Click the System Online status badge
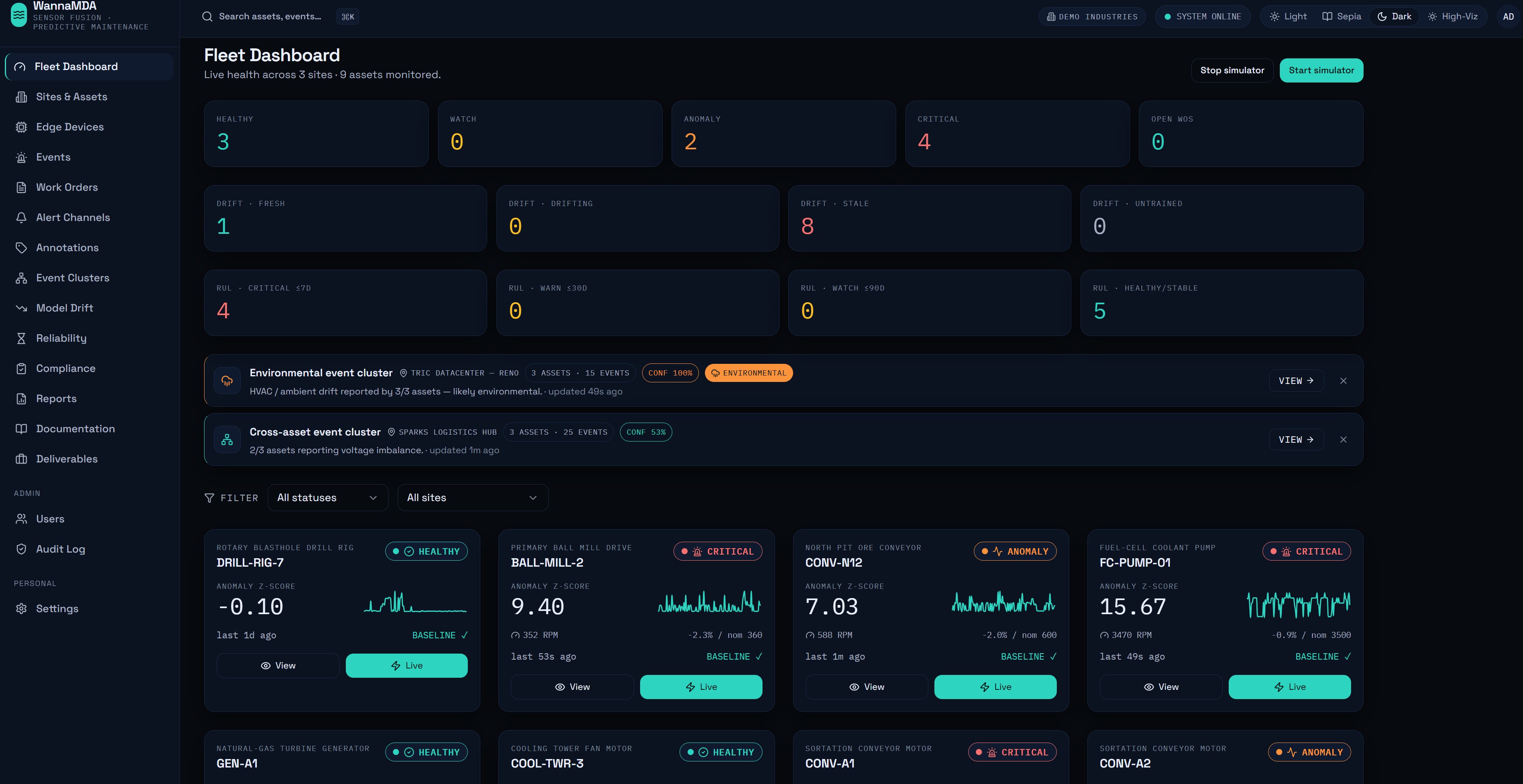Screen dimensions: 1523x784 pos(1203,17)
